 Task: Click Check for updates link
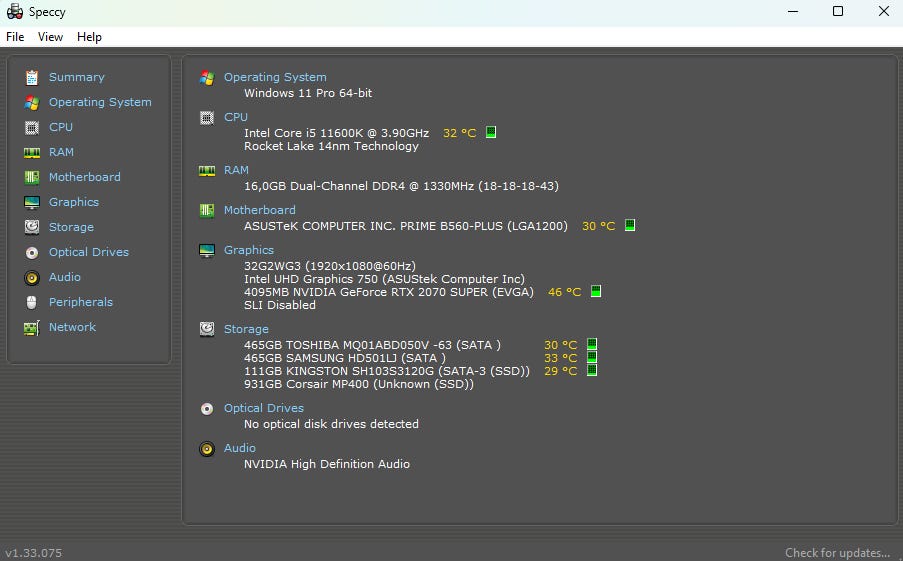837,553
